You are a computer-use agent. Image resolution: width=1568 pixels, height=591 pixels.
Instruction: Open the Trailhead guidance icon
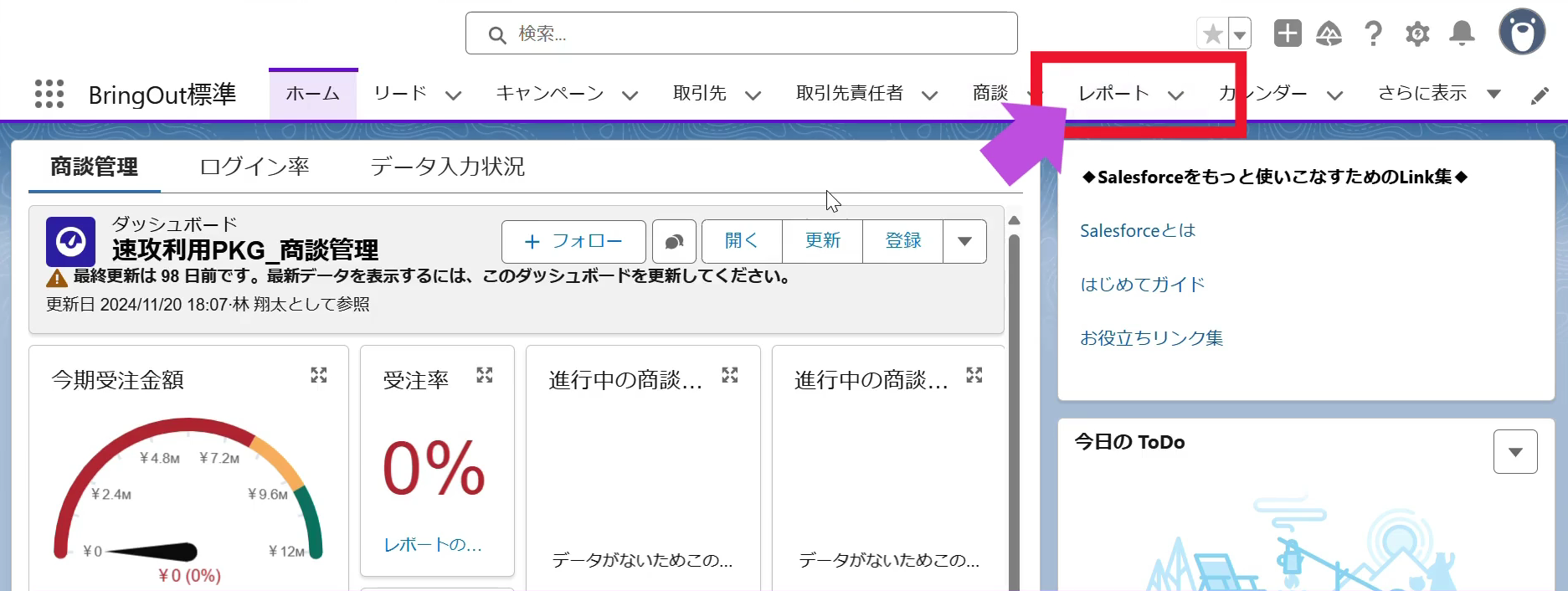[x=1329, y=33]
